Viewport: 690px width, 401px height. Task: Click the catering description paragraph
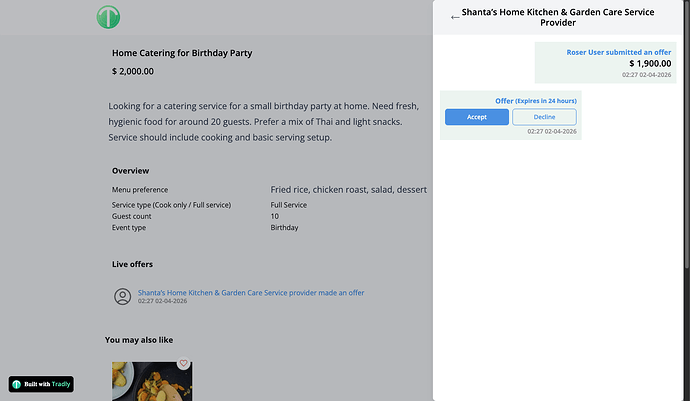point(256,121)
